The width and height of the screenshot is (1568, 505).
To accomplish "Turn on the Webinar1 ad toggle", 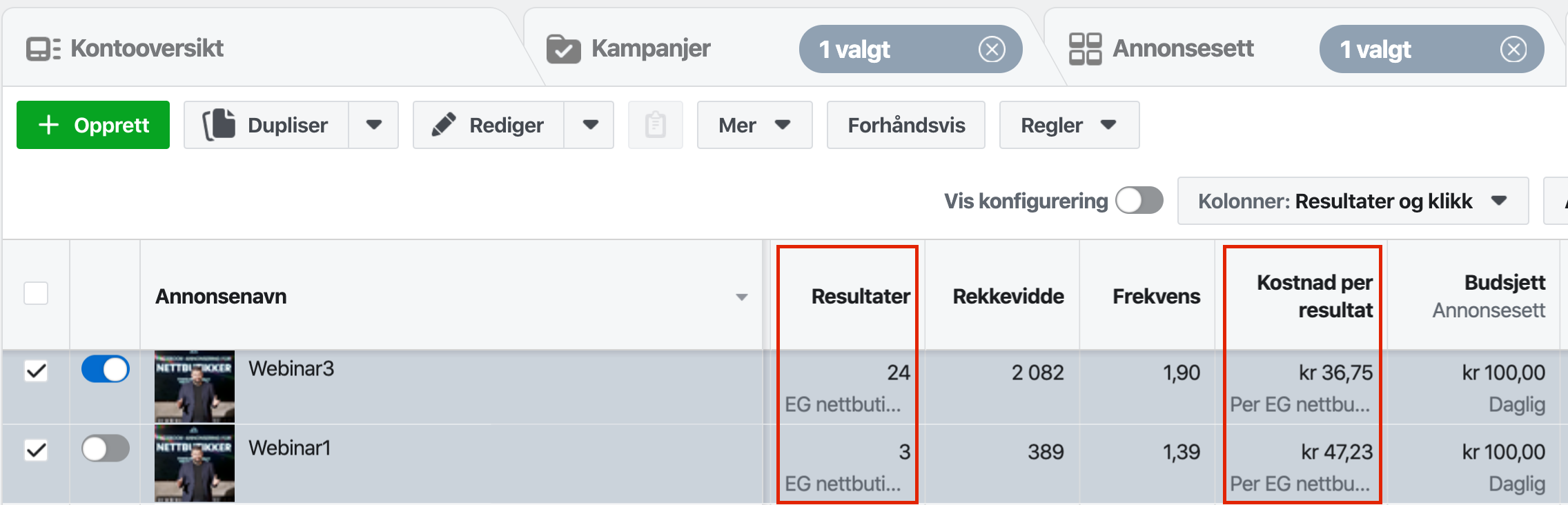I will click(x=106, y=448).
